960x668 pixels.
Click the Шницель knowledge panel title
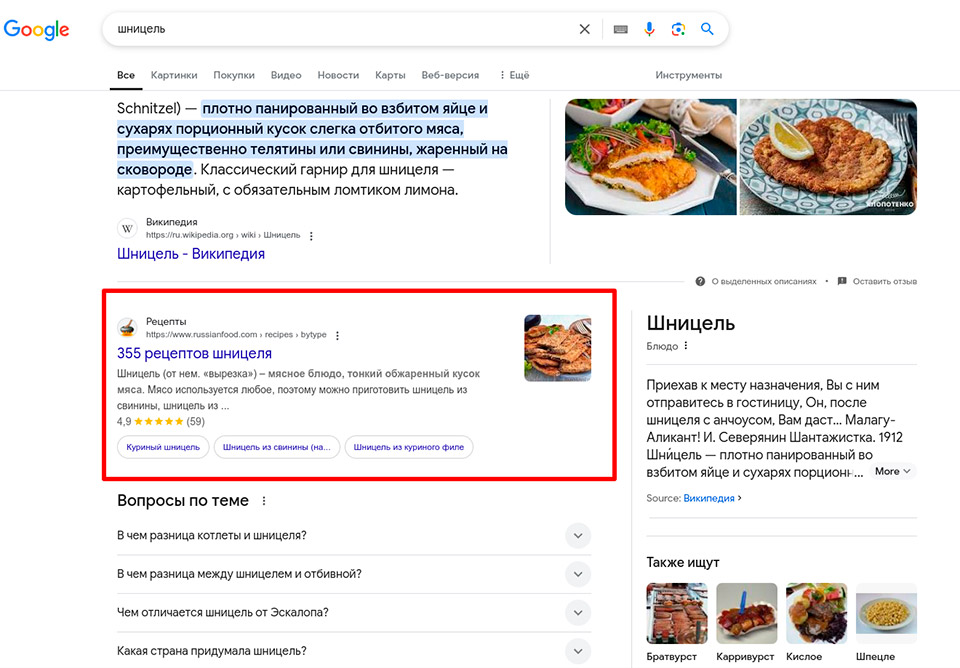691,323
